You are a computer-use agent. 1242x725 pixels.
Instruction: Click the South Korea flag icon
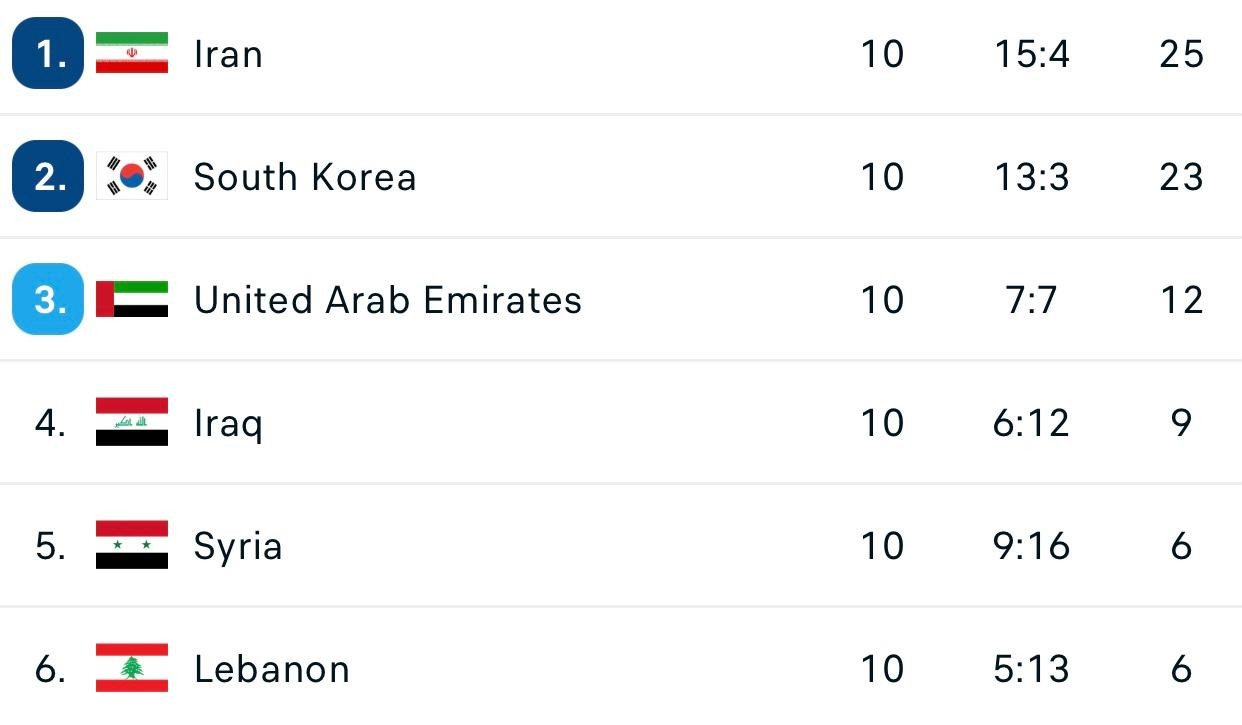pyautogui.click(x=132, y=176)
